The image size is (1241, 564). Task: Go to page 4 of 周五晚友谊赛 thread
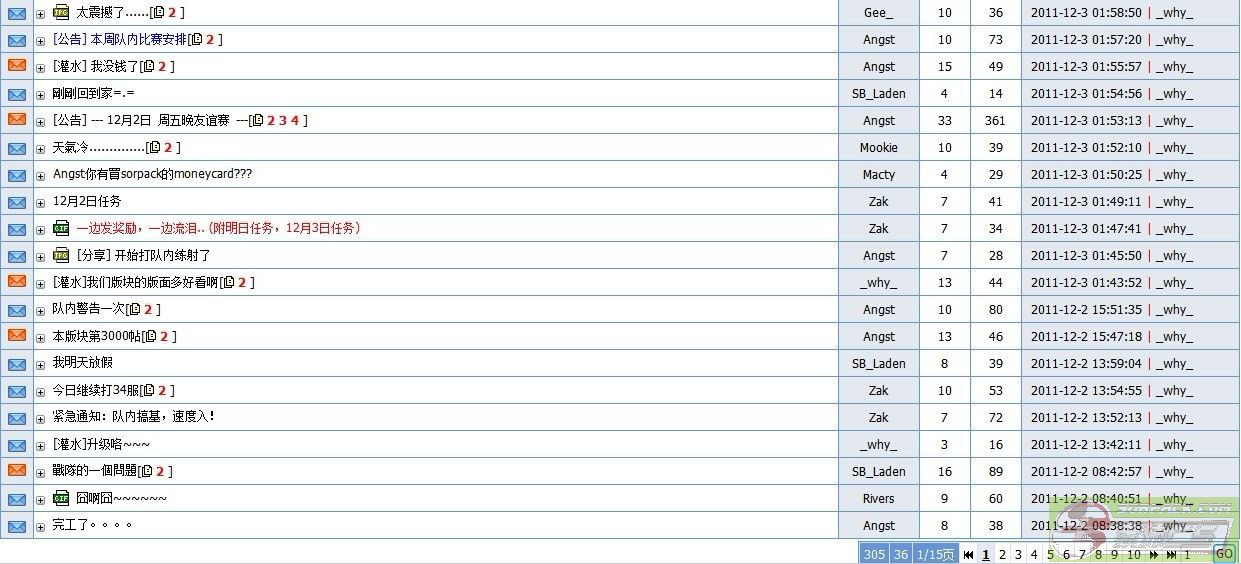click(295, 120)
